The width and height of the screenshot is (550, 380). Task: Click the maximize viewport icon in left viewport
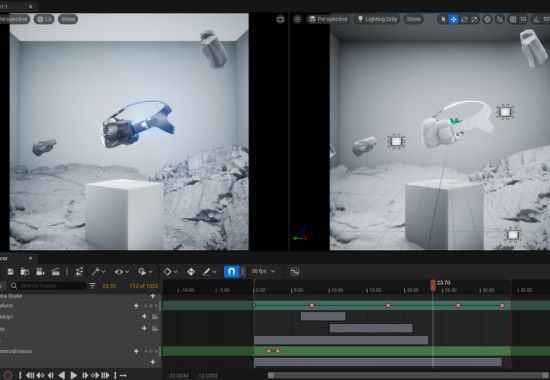[x=280, y=19]
